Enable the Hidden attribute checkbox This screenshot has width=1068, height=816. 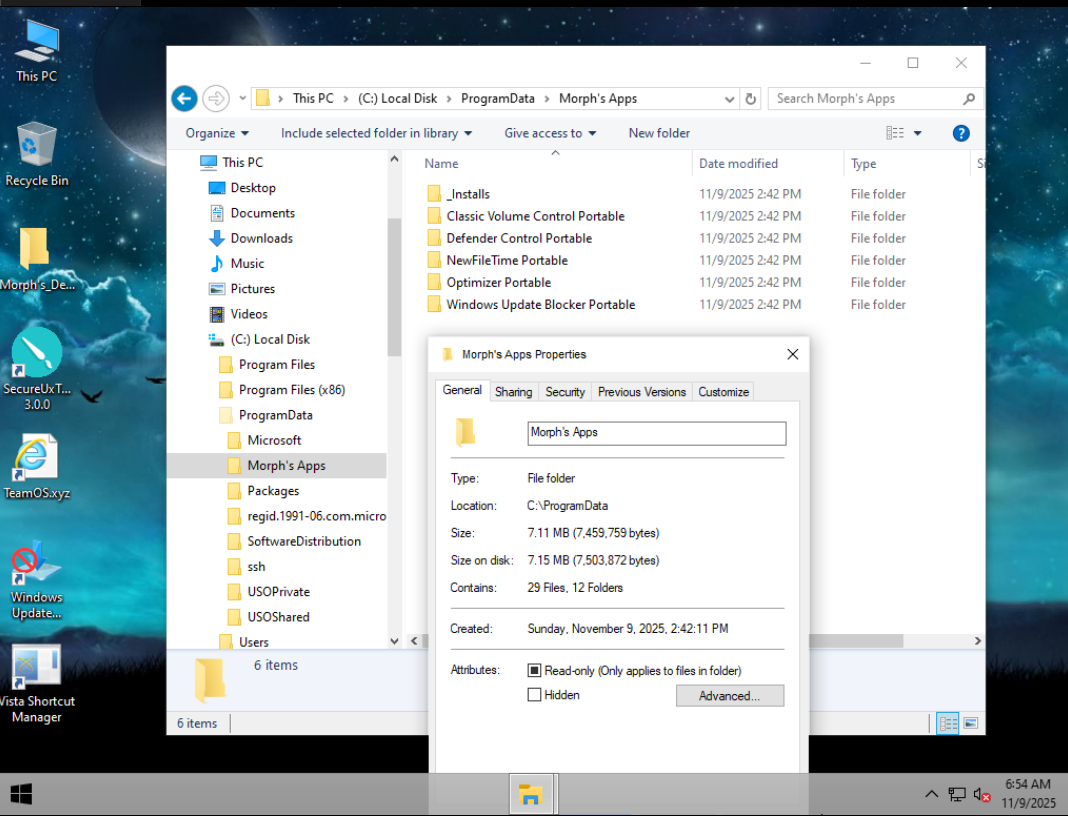coord(535,695)
